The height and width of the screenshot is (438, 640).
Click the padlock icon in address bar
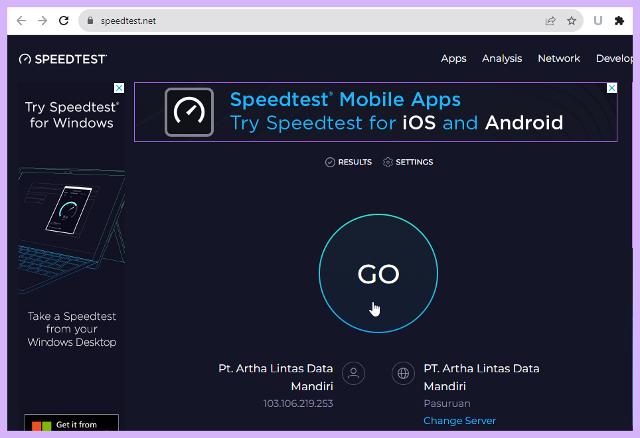[x=91, y=20]
